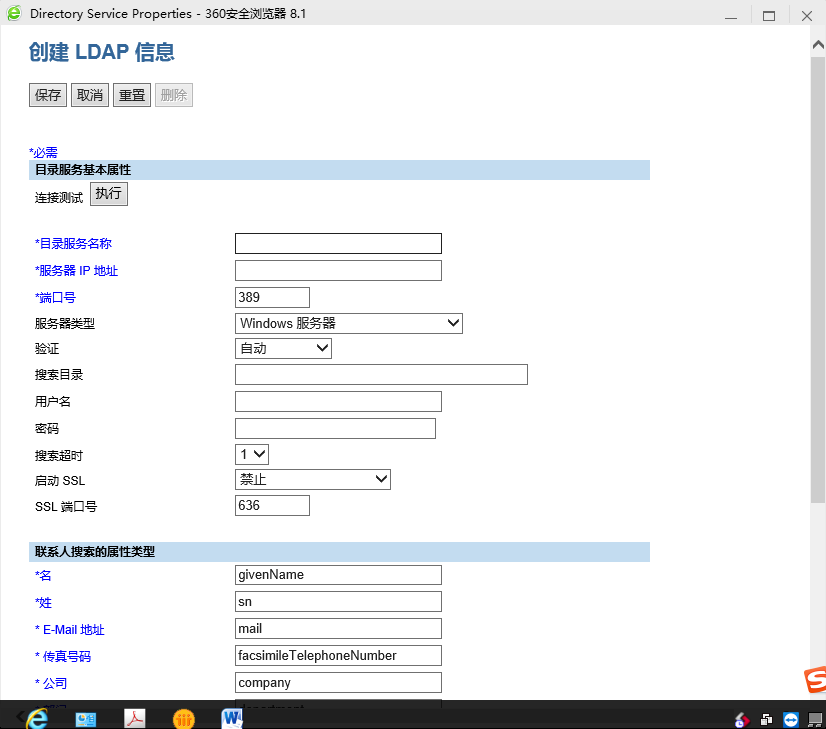Open Adobe Reader from the taskbar
Screen dimensions: 826x729
tap(135, 718)
